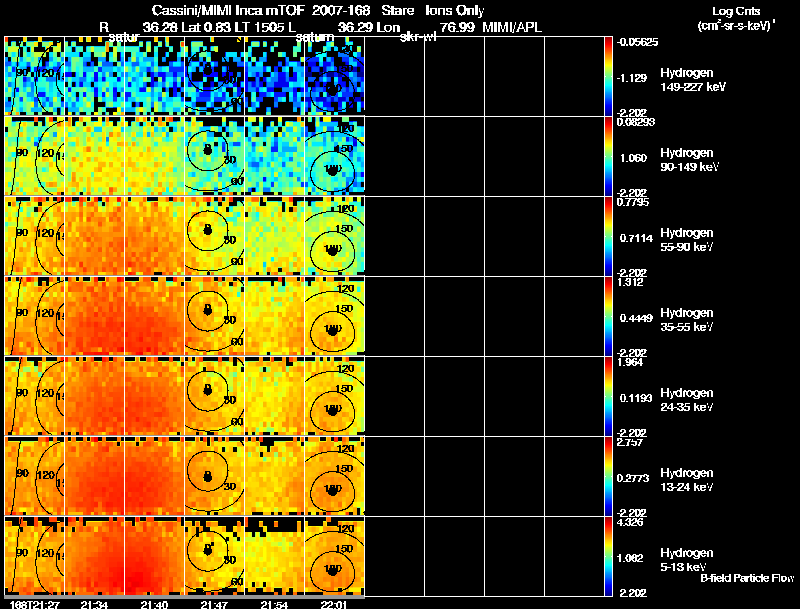Select the 0.4449 color scale midpoint
The image size is (800, 609).
[x=636, y=318]
